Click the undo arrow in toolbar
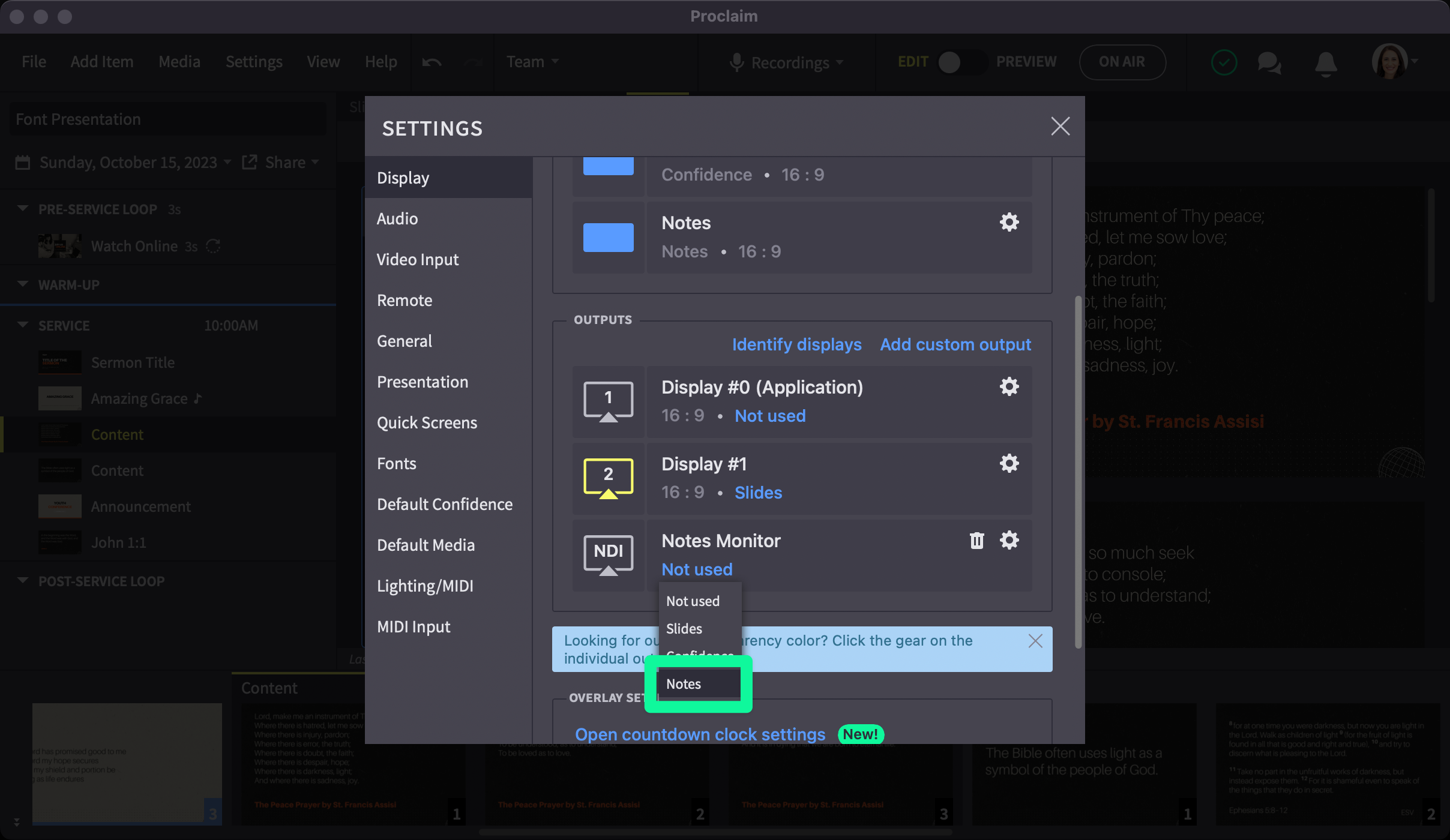This screenshot has width=1450, height=840. [432, 62]
